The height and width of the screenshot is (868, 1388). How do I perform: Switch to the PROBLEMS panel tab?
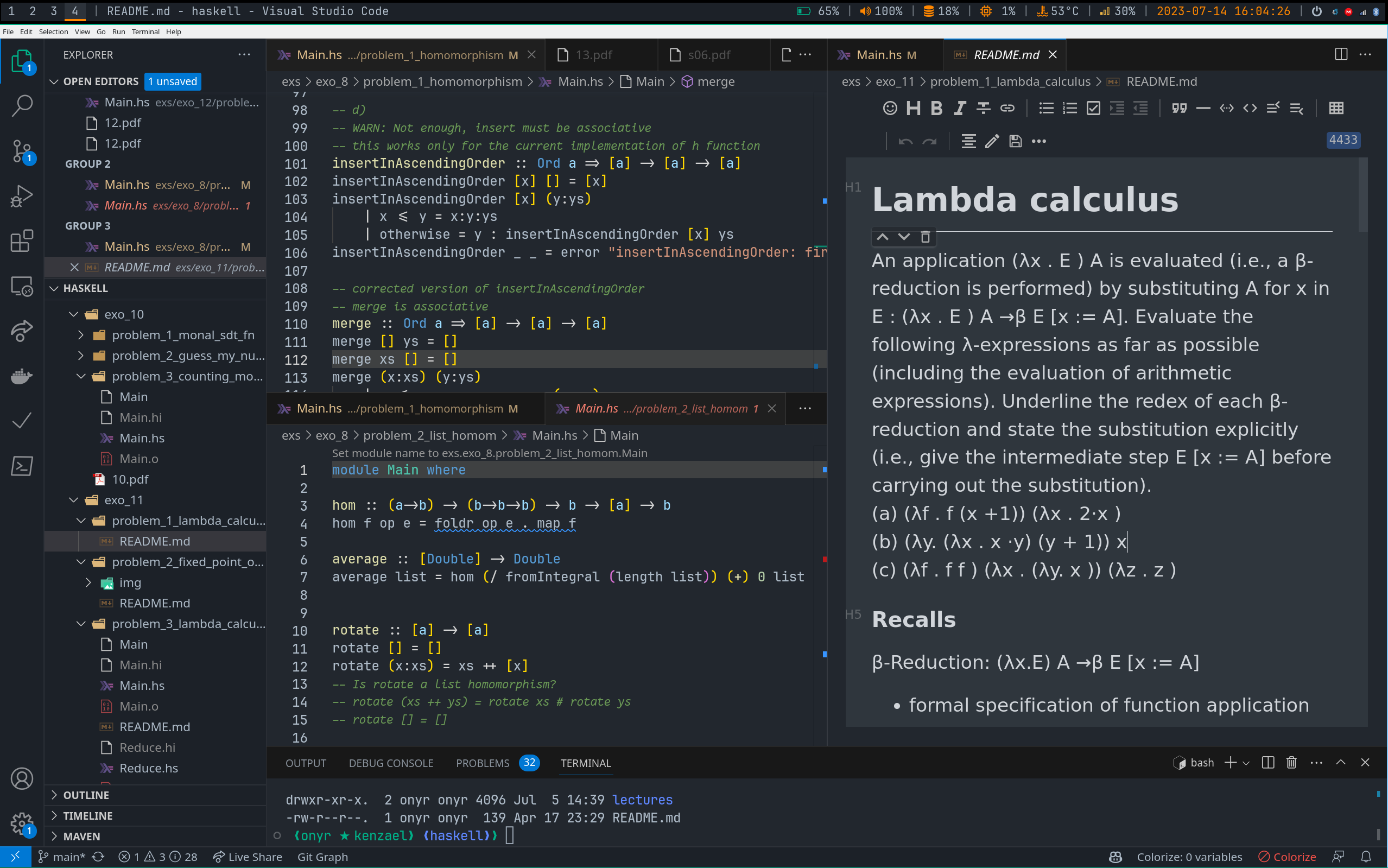(x=482, y=763)
